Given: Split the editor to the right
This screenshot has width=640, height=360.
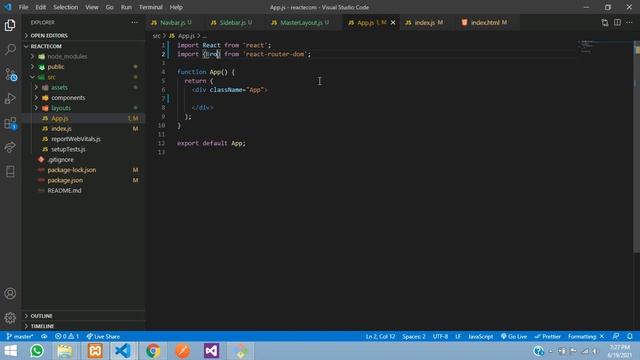Looking at the screenshot, I should [617, 22].
